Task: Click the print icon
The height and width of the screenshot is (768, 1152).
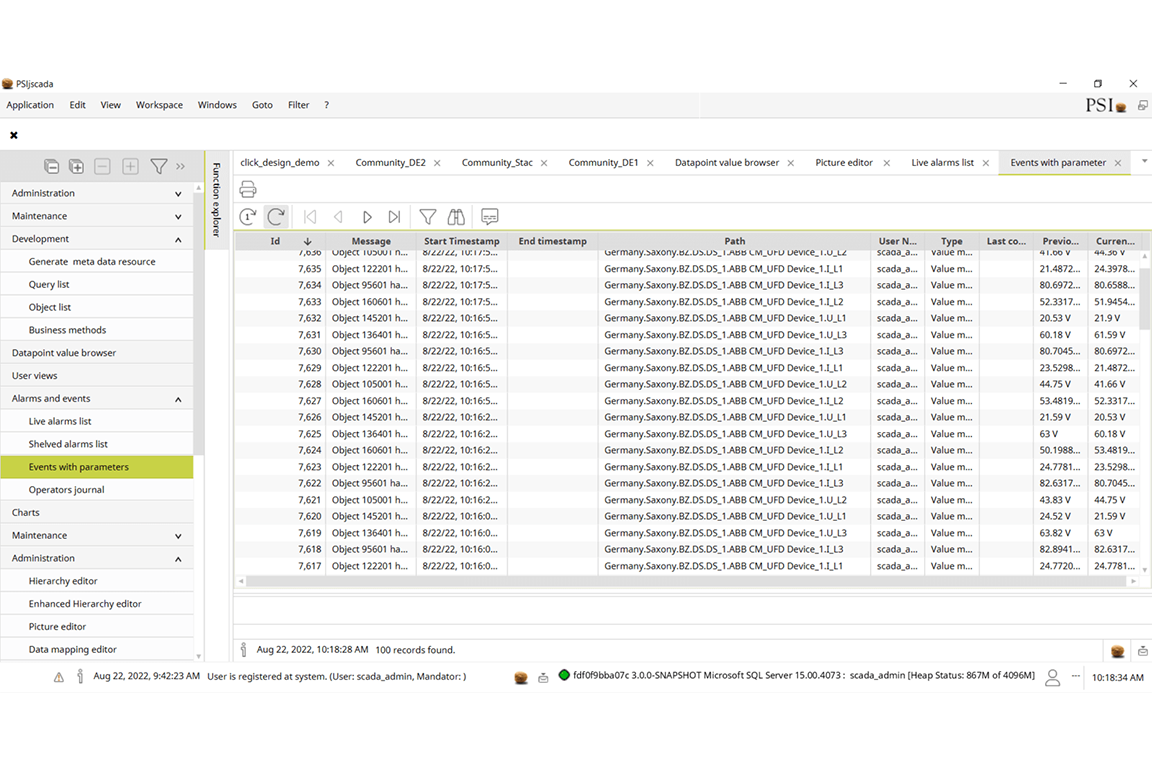Action: click(248, 189)
